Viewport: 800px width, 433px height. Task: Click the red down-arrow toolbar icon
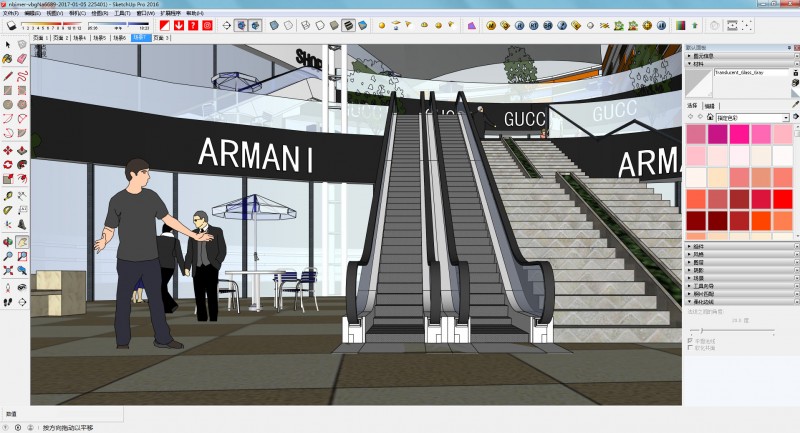(x=179, y=25)
